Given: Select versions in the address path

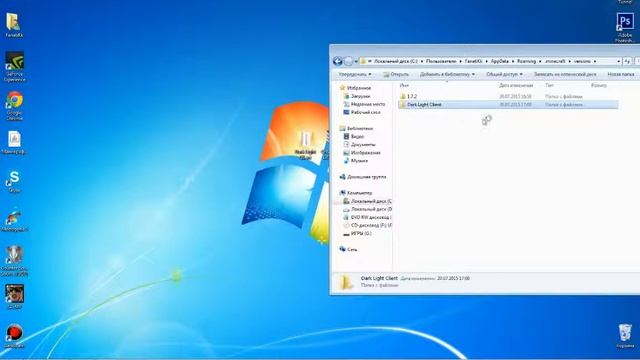Looking at the screenshot, I should [x=582, y=61].
